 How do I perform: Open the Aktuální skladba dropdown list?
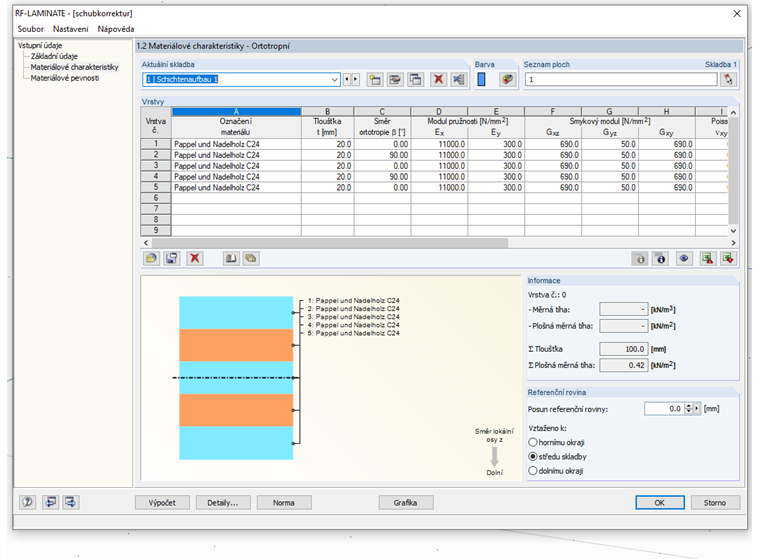[x=334, y=79]
